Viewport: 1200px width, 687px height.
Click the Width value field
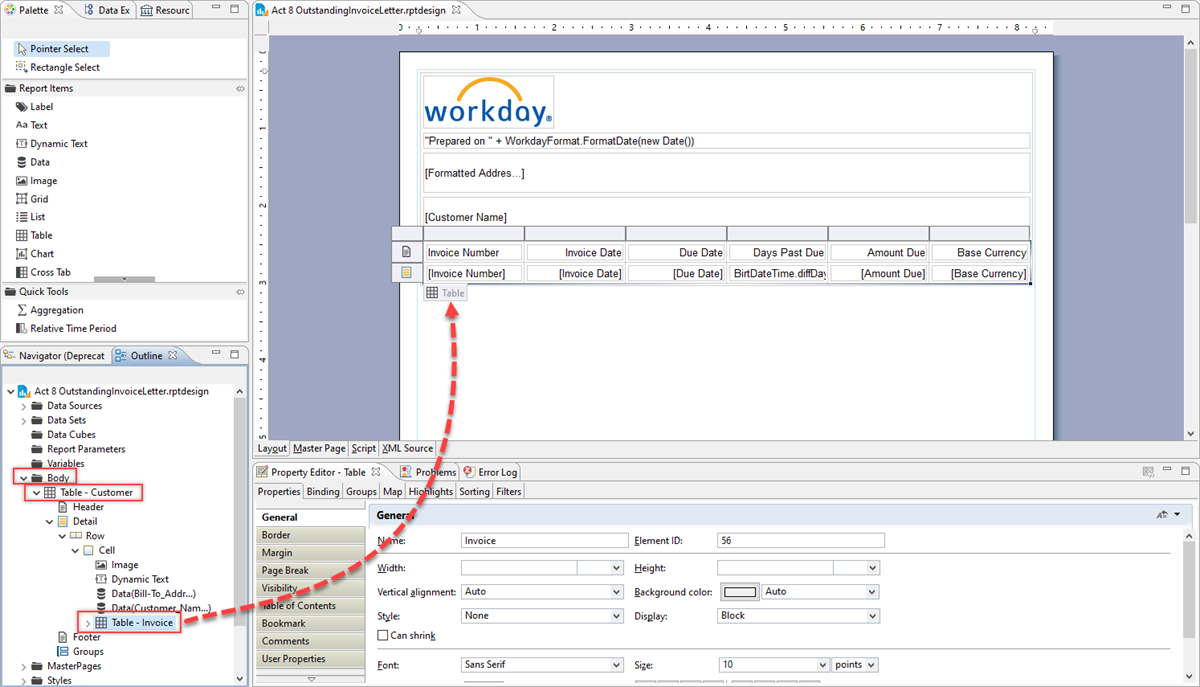[x=519, y=568]
